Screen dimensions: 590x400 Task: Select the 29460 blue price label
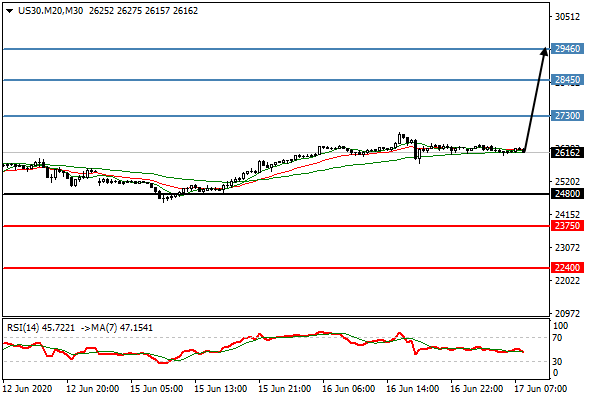pyautogui.click(x=567, y=49)
